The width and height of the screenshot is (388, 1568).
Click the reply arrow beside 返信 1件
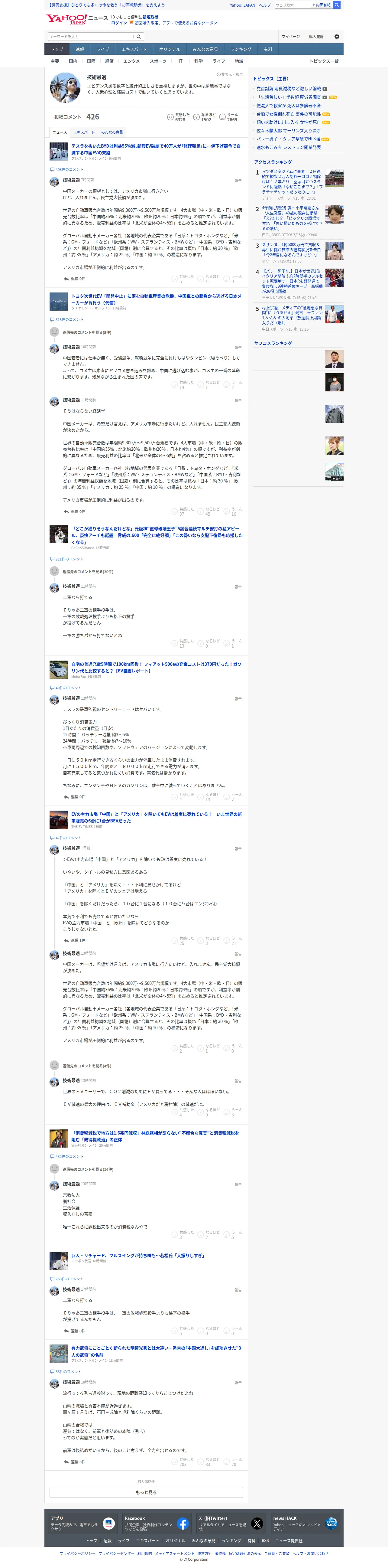66,940
